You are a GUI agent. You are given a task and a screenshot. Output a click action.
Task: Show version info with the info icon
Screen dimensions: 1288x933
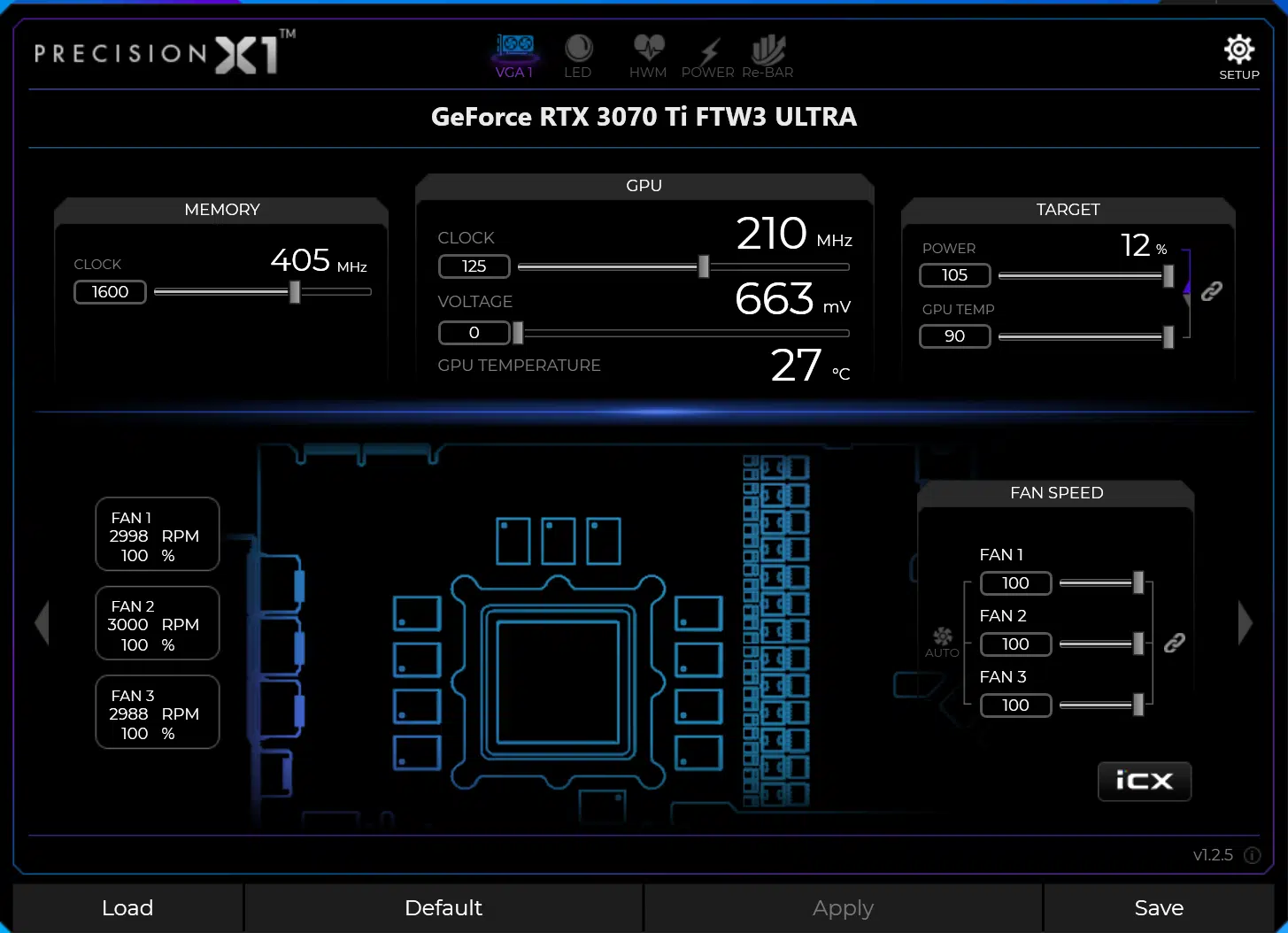pyautogui.click(x=1253, y=855)
